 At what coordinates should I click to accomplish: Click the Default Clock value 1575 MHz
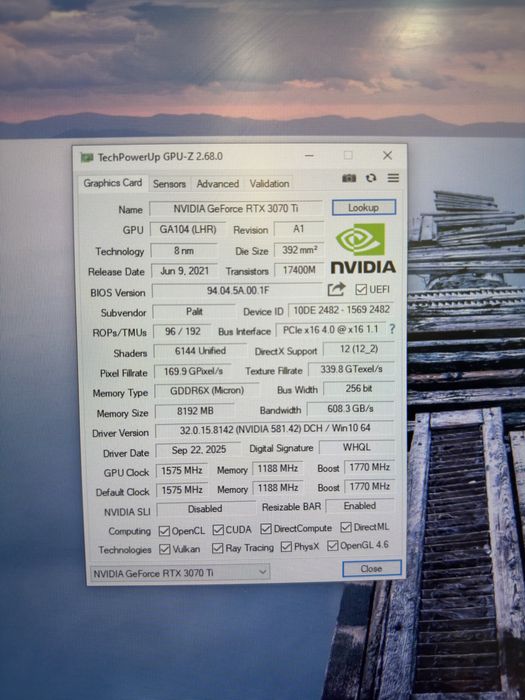pyautogui.click(x=182, y=490)
